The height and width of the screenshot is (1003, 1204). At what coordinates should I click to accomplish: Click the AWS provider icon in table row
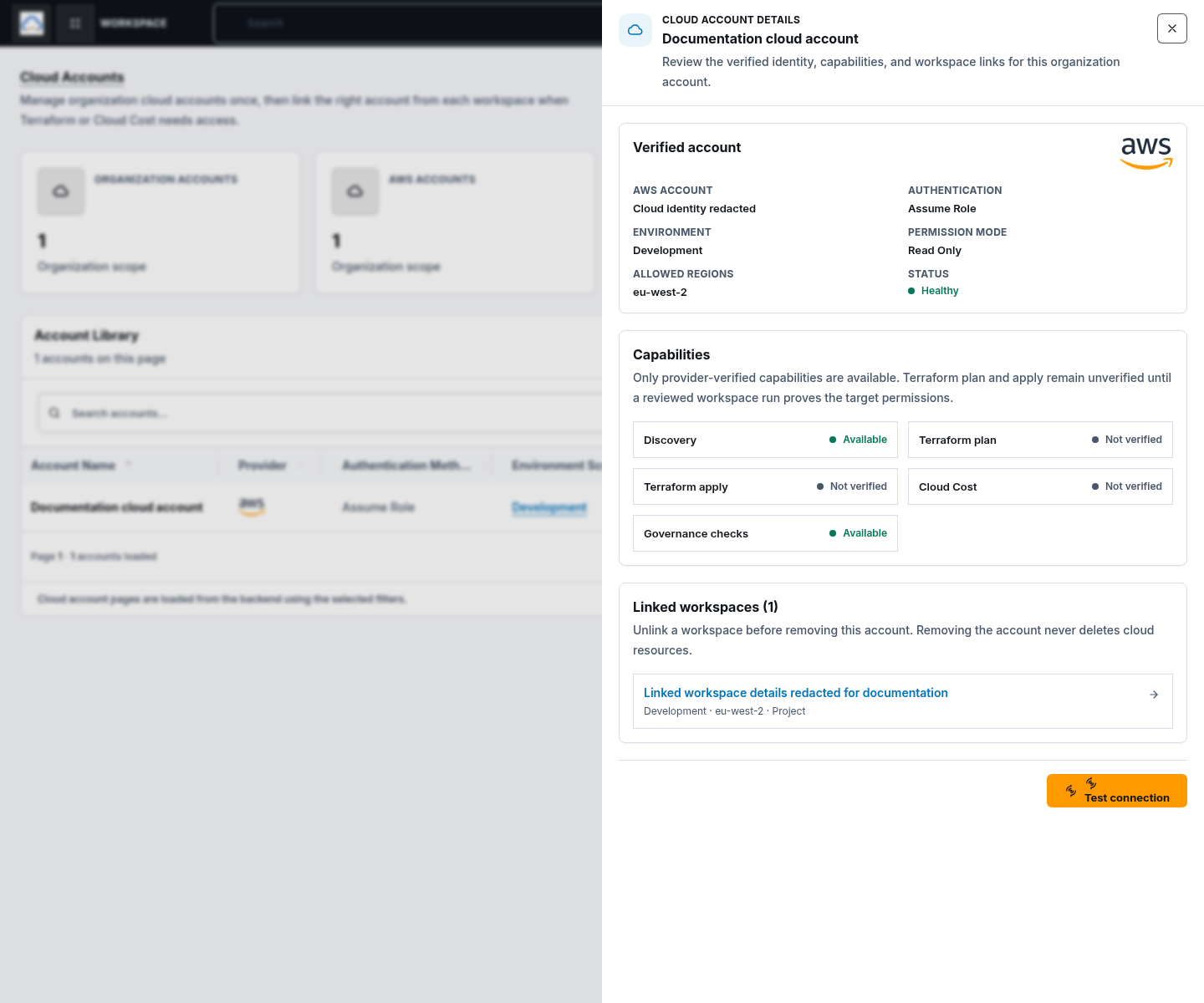[252, 507]
